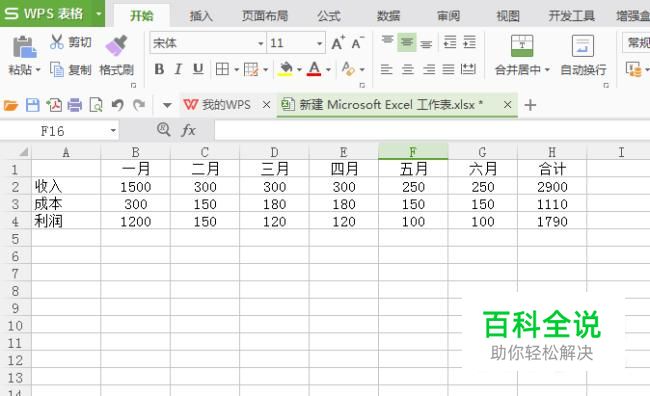Screen dimensions: 650x396
Task: Click the Print icon
Action: tap(75, 105)
